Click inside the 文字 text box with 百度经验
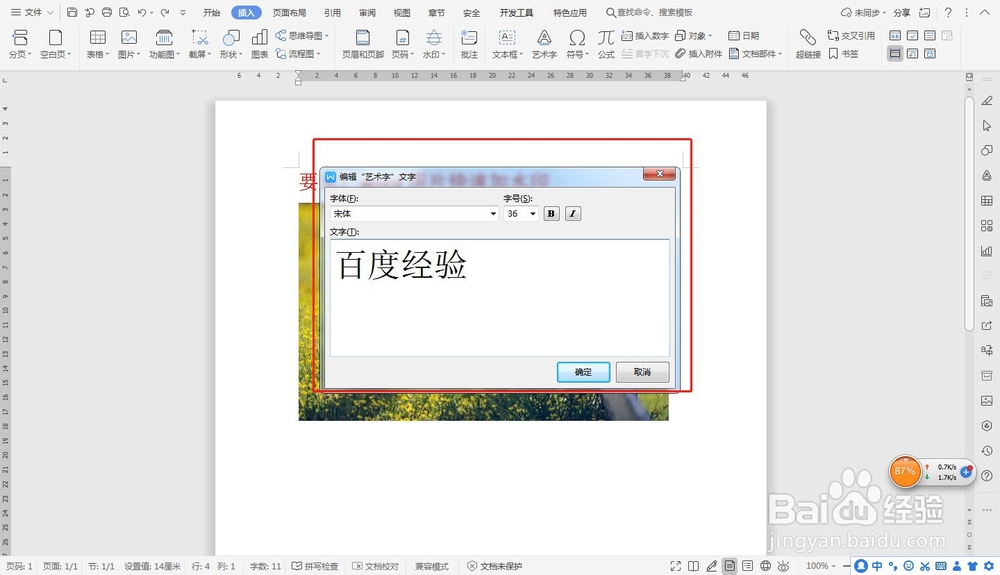This screenshot has height=575, width=1000. [x=500, y=297]
